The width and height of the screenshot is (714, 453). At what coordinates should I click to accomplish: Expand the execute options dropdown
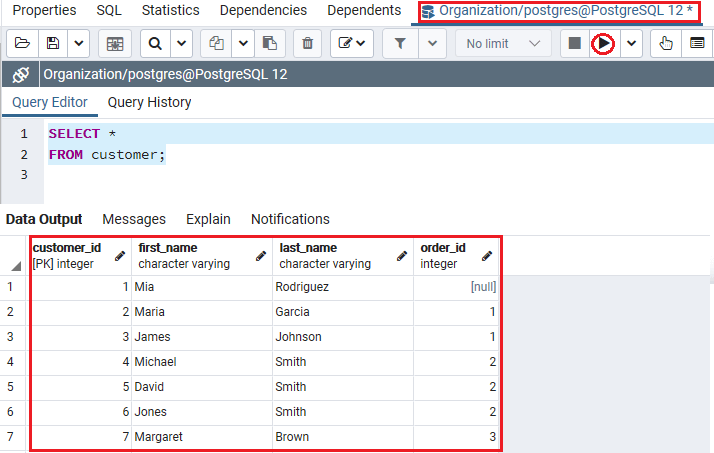[x=631, y=43]
